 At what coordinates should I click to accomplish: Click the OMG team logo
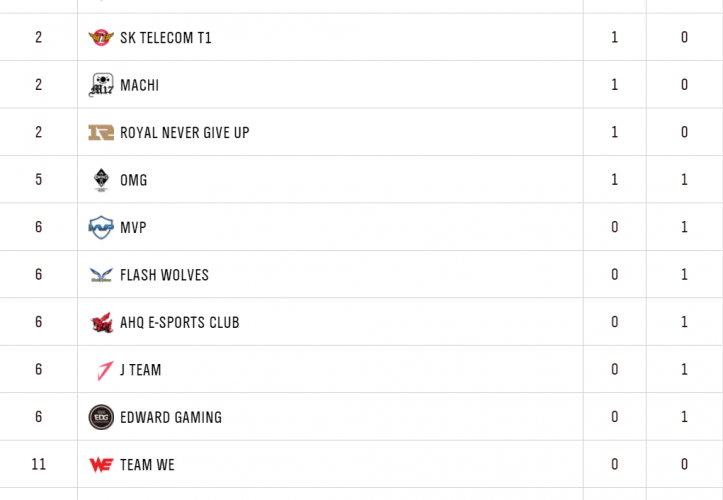tap(101, 180)
